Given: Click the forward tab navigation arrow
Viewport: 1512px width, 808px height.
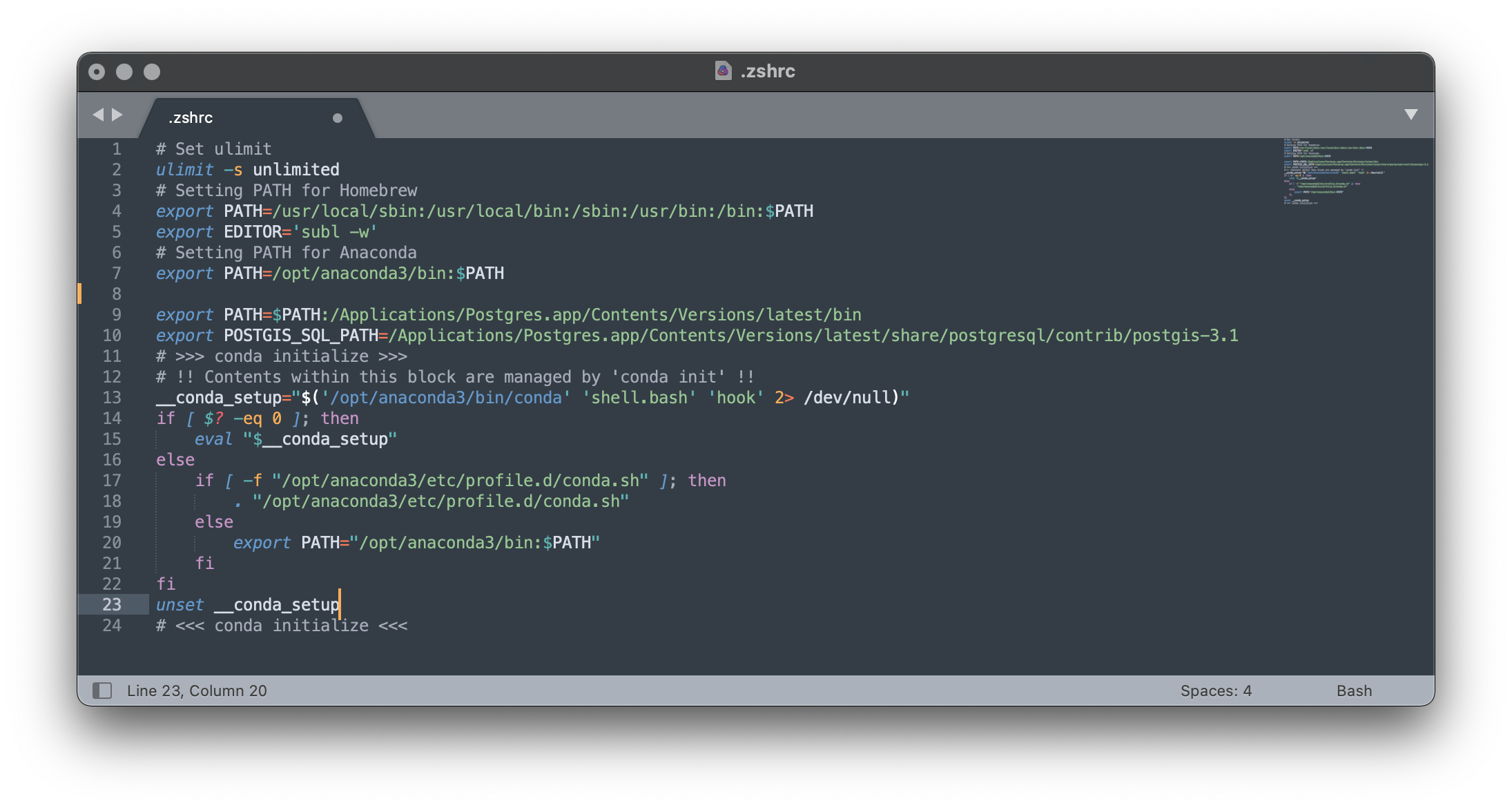Looking at the screenshot, I should [117, 115].
